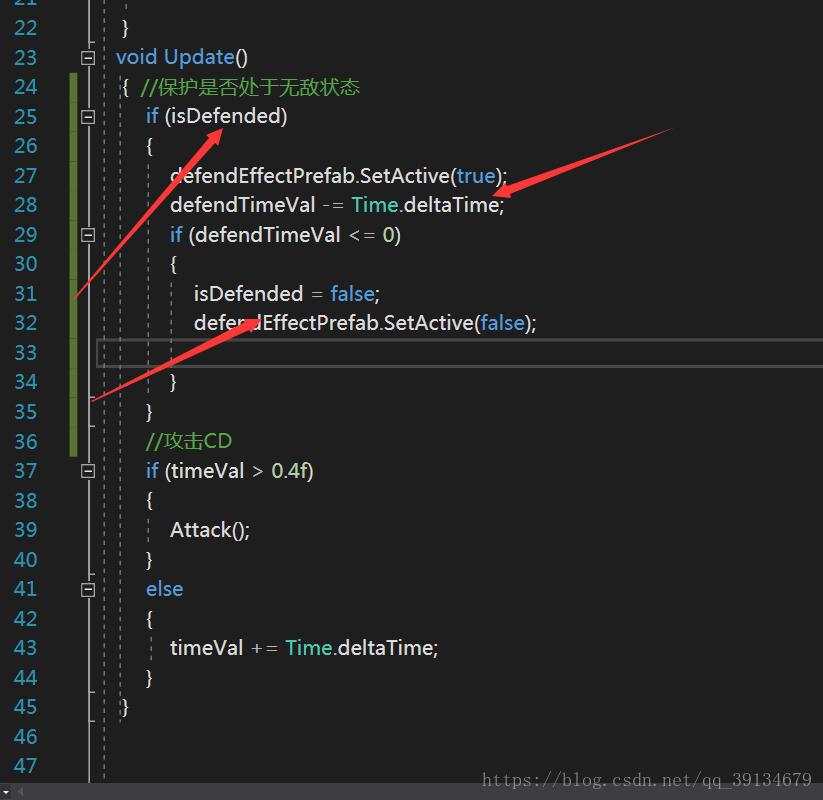
Task: Click line number 33 in gutter
Action: pos(26,353)
